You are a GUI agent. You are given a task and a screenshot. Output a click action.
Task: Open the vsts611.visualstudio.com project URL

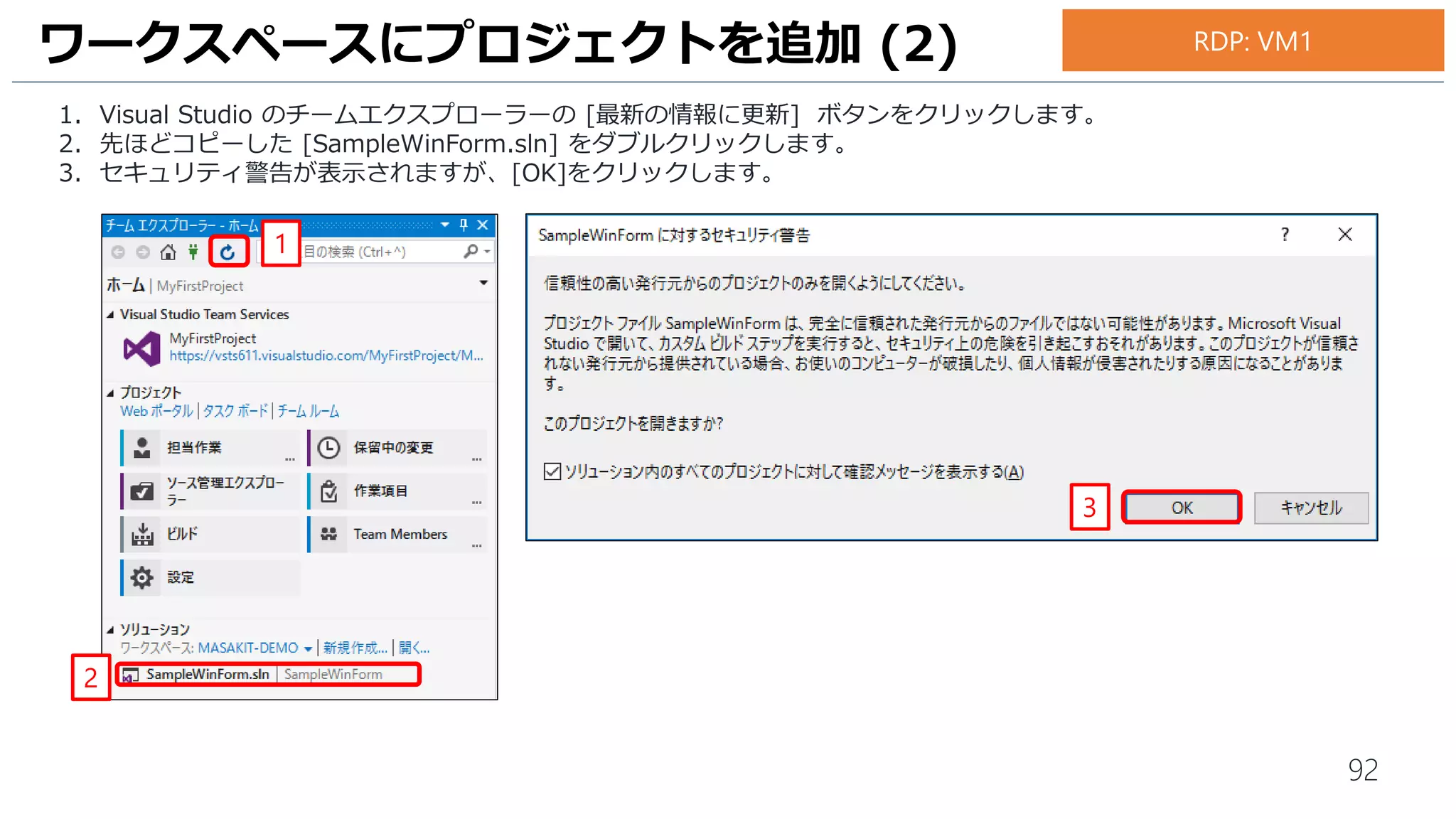click(x=326, y=355)
